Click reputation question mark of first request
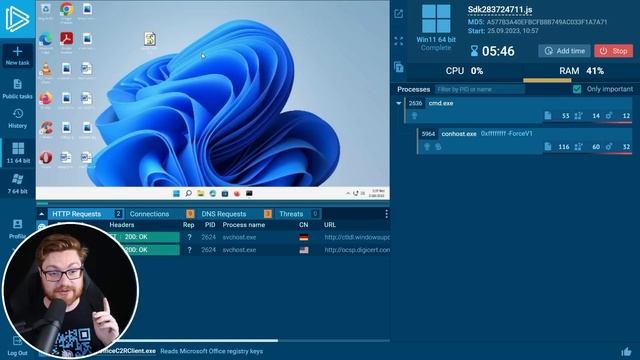The width and height of the screenshot is (640, 360). (189, 237)
